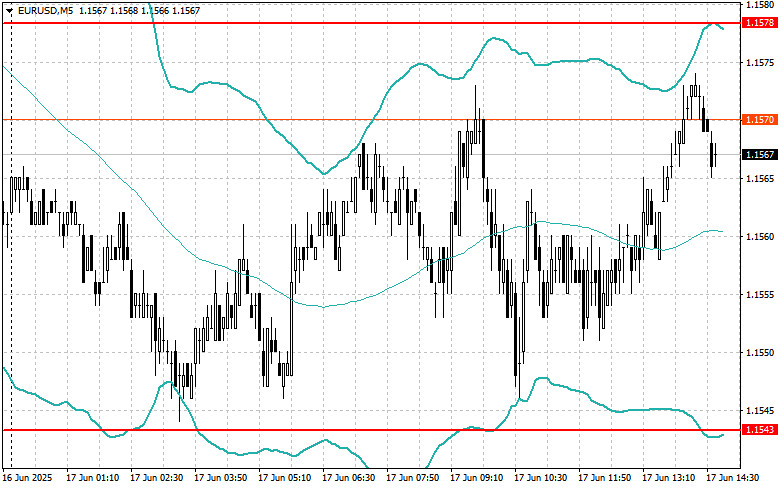Click the 17 Jun 14:30 time label
Image resolution: width=781 pixels, height=489 pixels.
(733, 478)
